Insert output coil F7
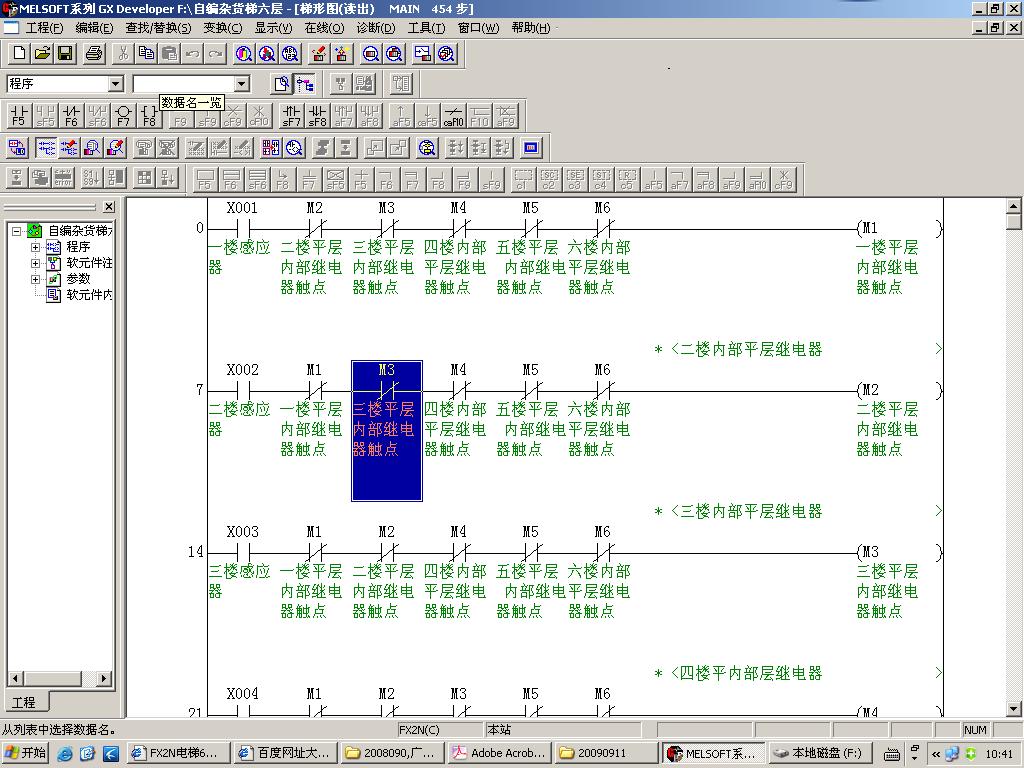This screenshot has width=1024, height=768. [123, 116]
